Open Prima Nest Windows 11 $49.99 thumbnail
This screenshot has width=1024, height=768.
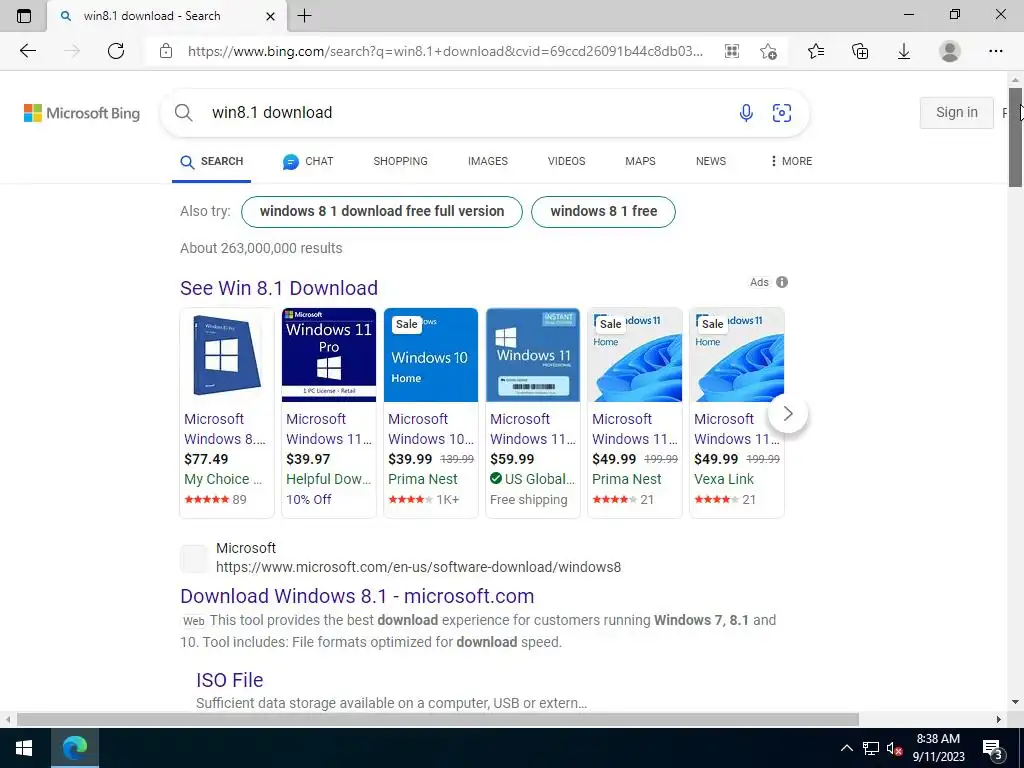(635, 355)
